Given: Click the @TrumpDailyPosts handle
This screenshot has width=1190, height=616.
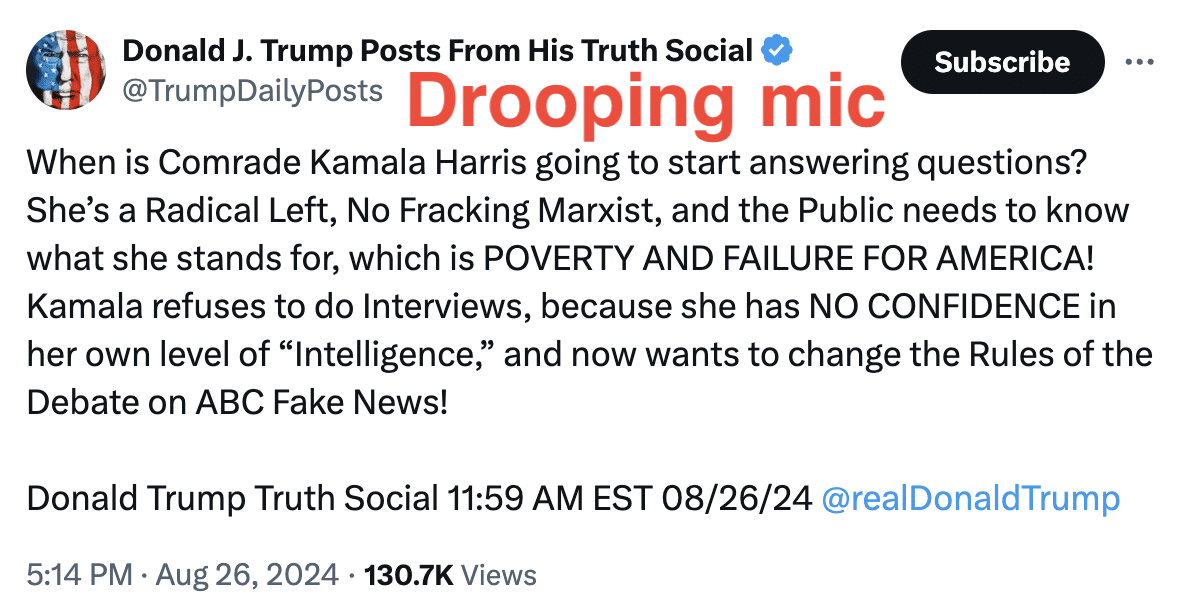Looking at the screenshot, I should (252, 91).
